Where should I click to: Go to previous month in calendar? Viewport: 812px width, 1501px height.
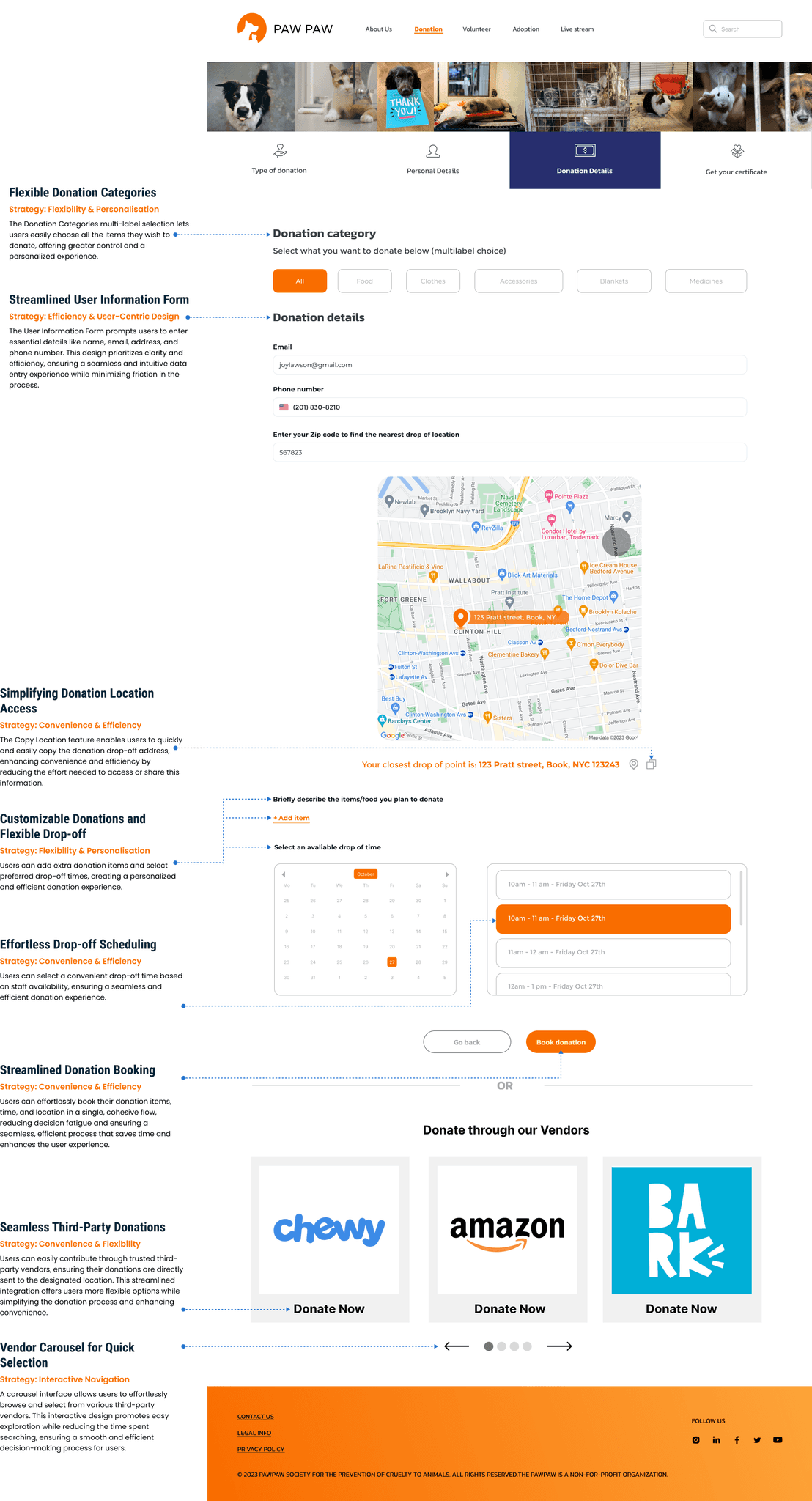coord(284,874)
